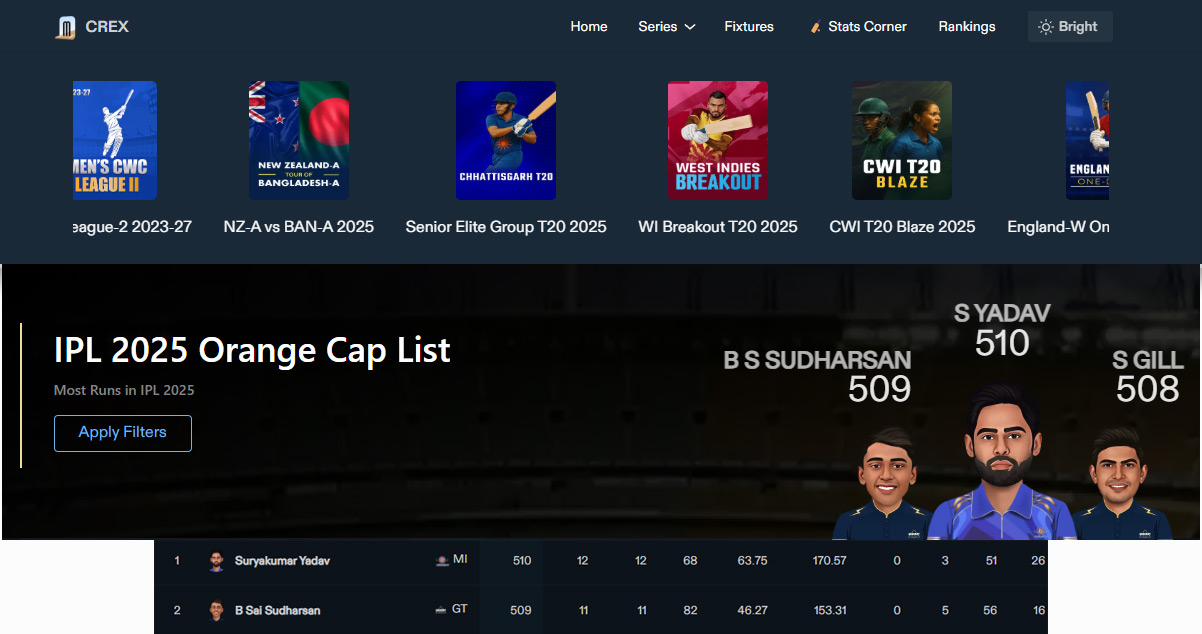The image size is (1202, 634).
Task: Click the Suryakumar Yadav name in table
Action: point(282,561)
